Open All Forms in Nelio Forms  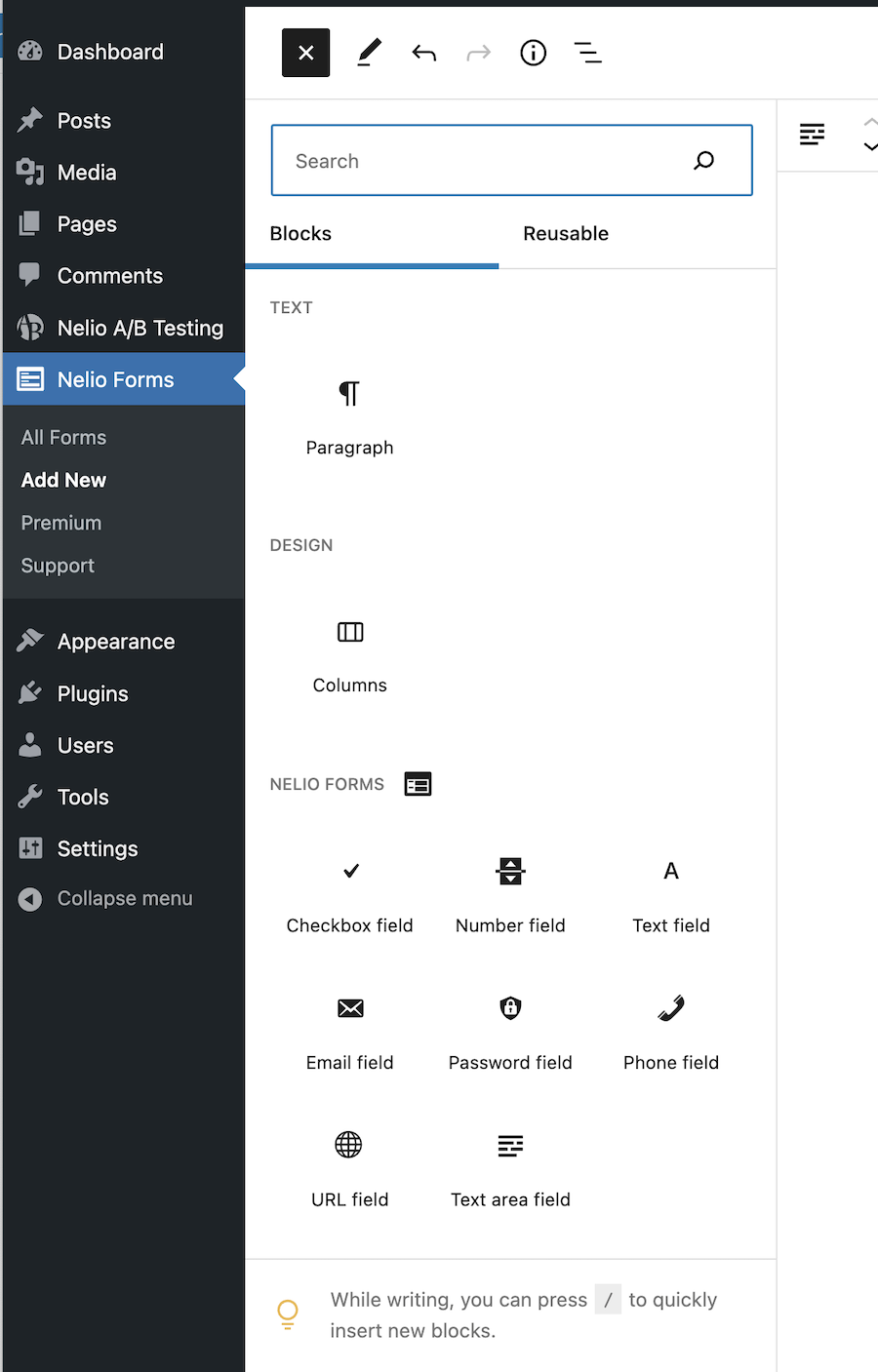[x=64, y=438]
